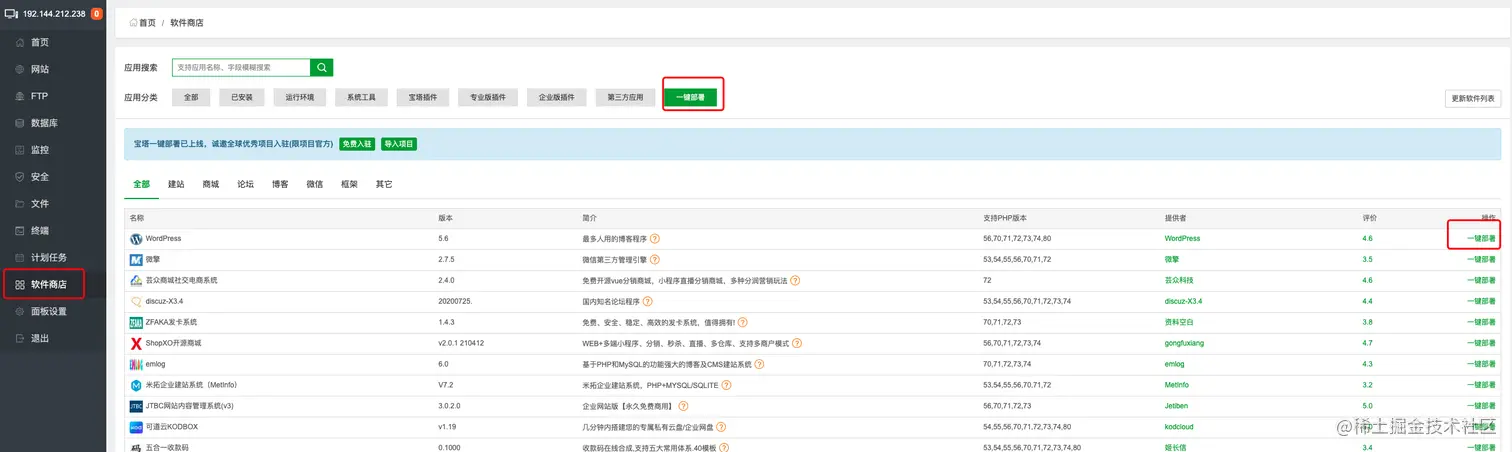The image size is (1512, 452).
Task: Click the MetInfo logo icon
Action: 136,385
